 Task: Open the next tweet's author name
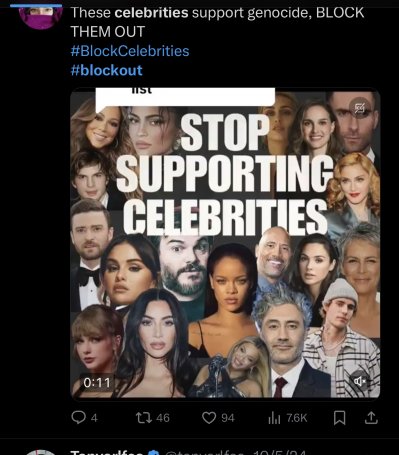click(x=107, y=453)
